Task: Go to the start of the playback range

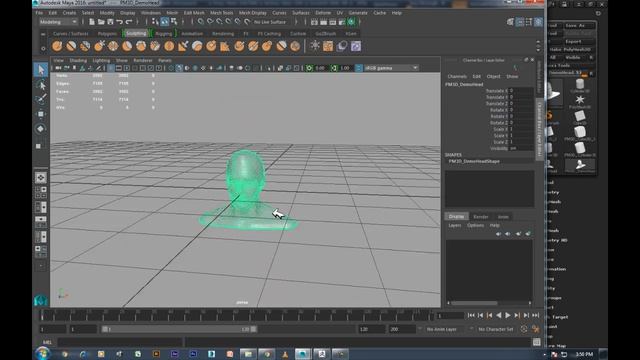Action: coord(471,316)
